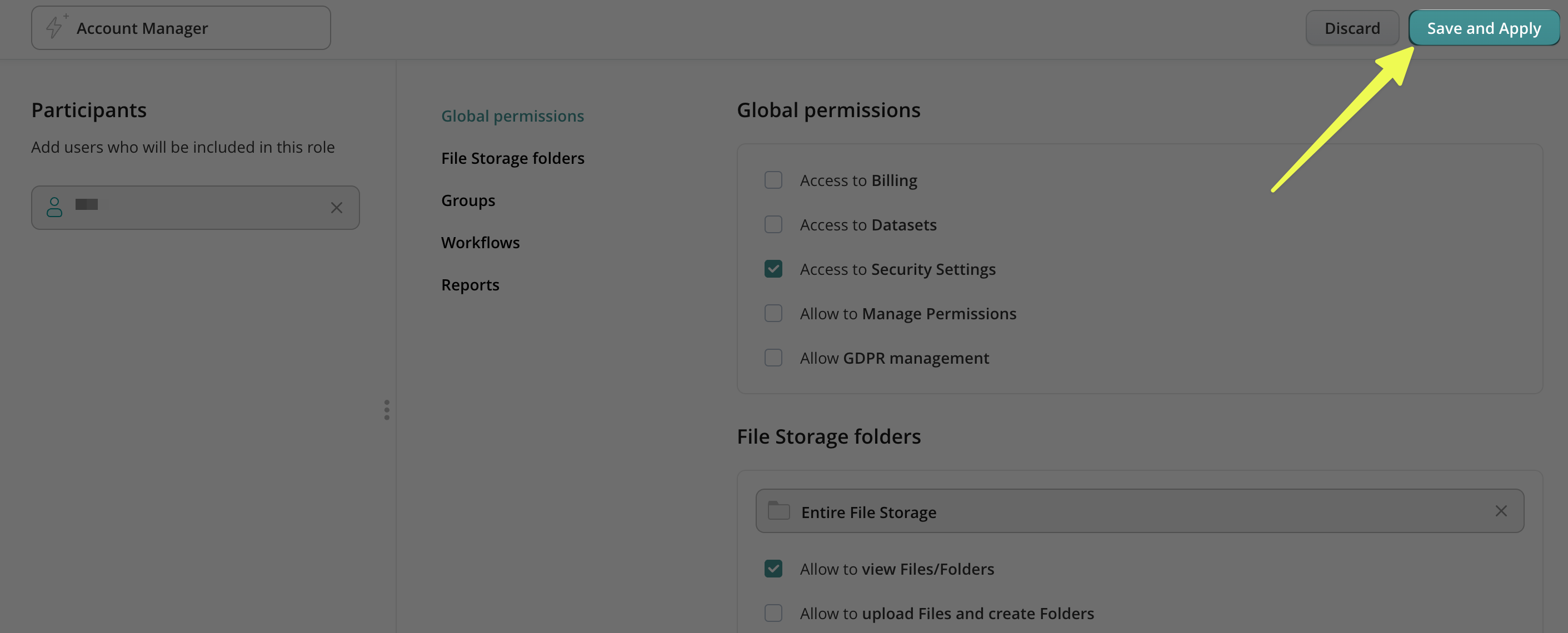Remove participant with the X icon
Screen dimensions: 1568x633
(x=337, y=208)
